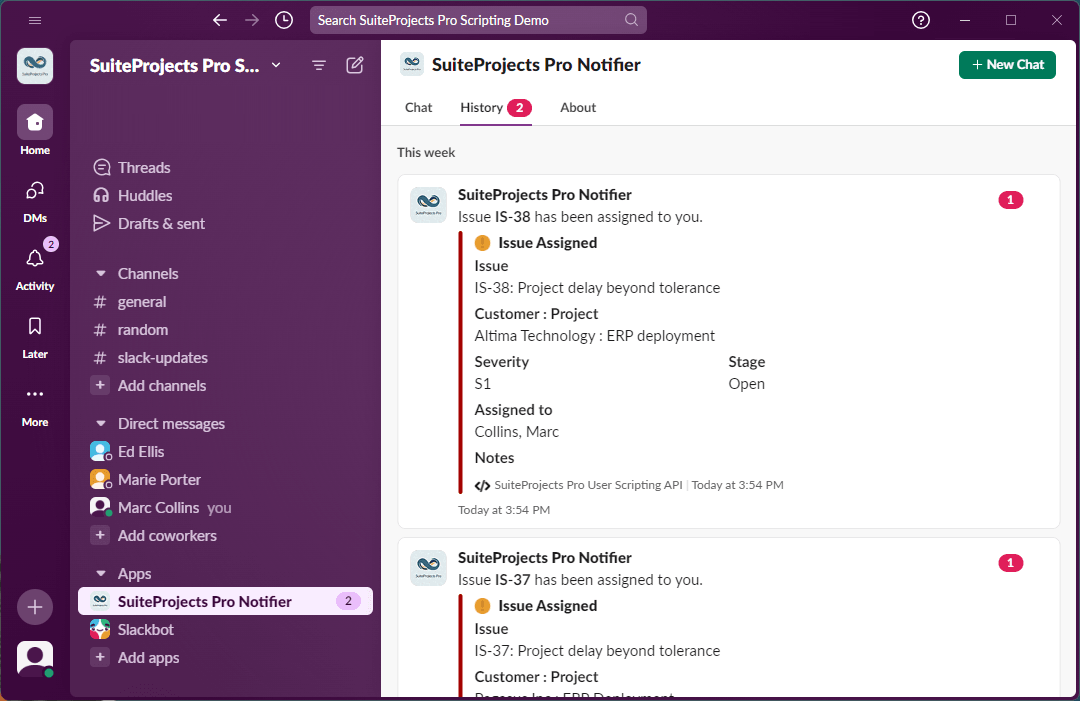
Task: Click the code icon beside User Scripting API
Action: tap(482, 485)
